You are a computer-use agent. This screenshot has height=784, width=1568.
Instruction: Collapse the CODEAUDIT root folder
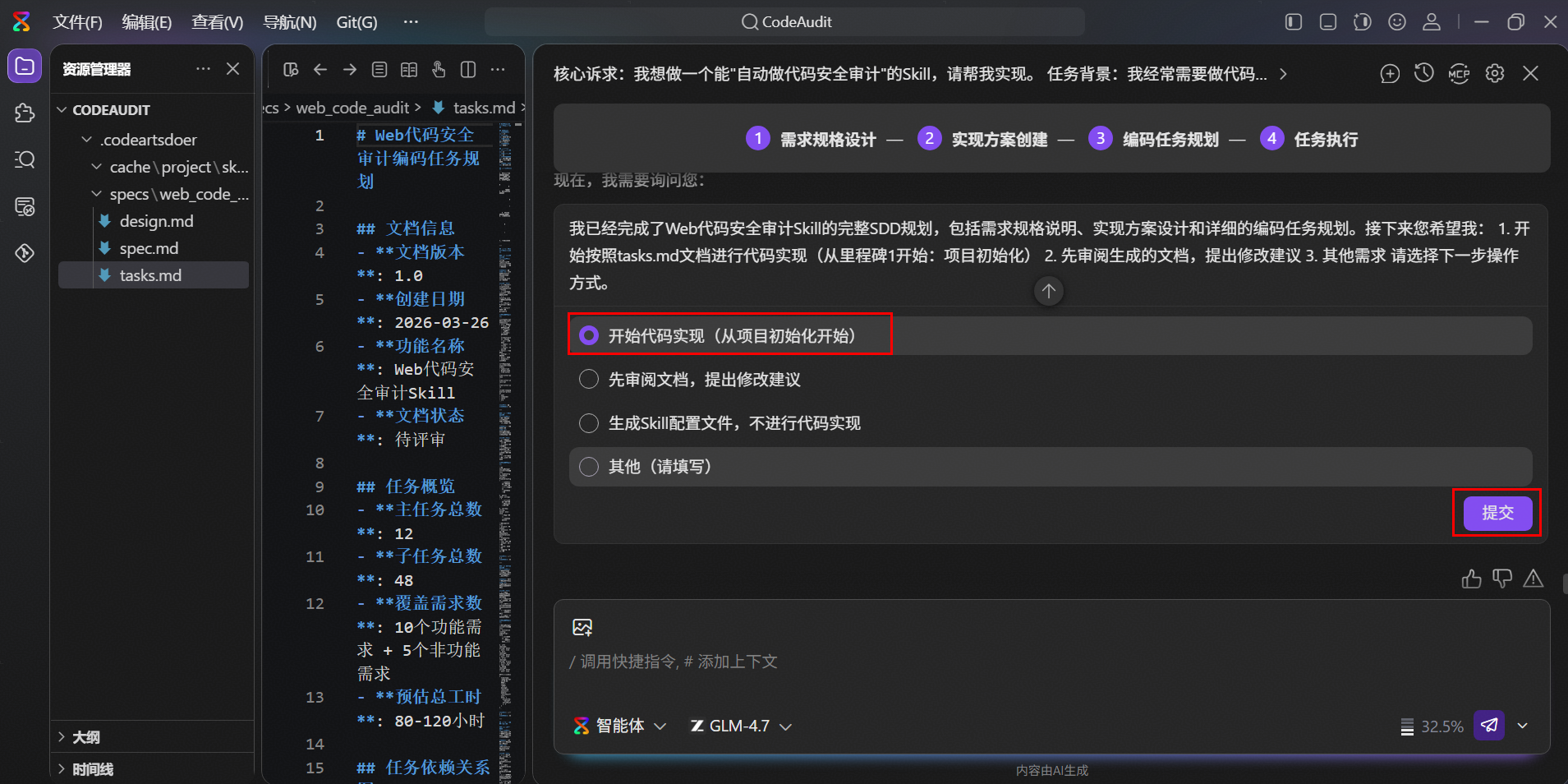pos(62,109)
